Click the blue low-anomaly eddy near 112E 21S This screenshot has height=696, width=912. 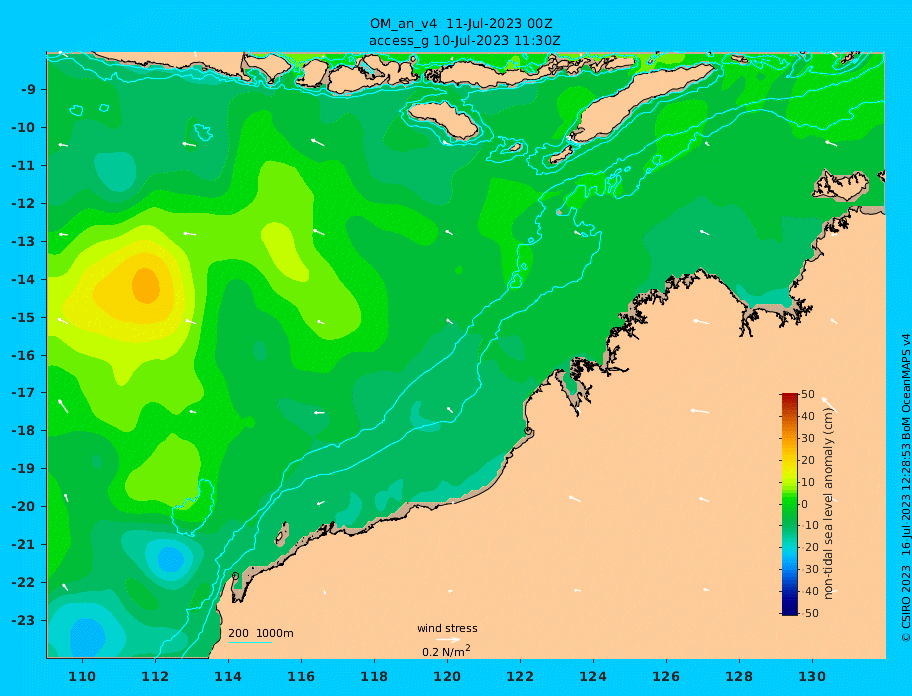coord(171,559)
